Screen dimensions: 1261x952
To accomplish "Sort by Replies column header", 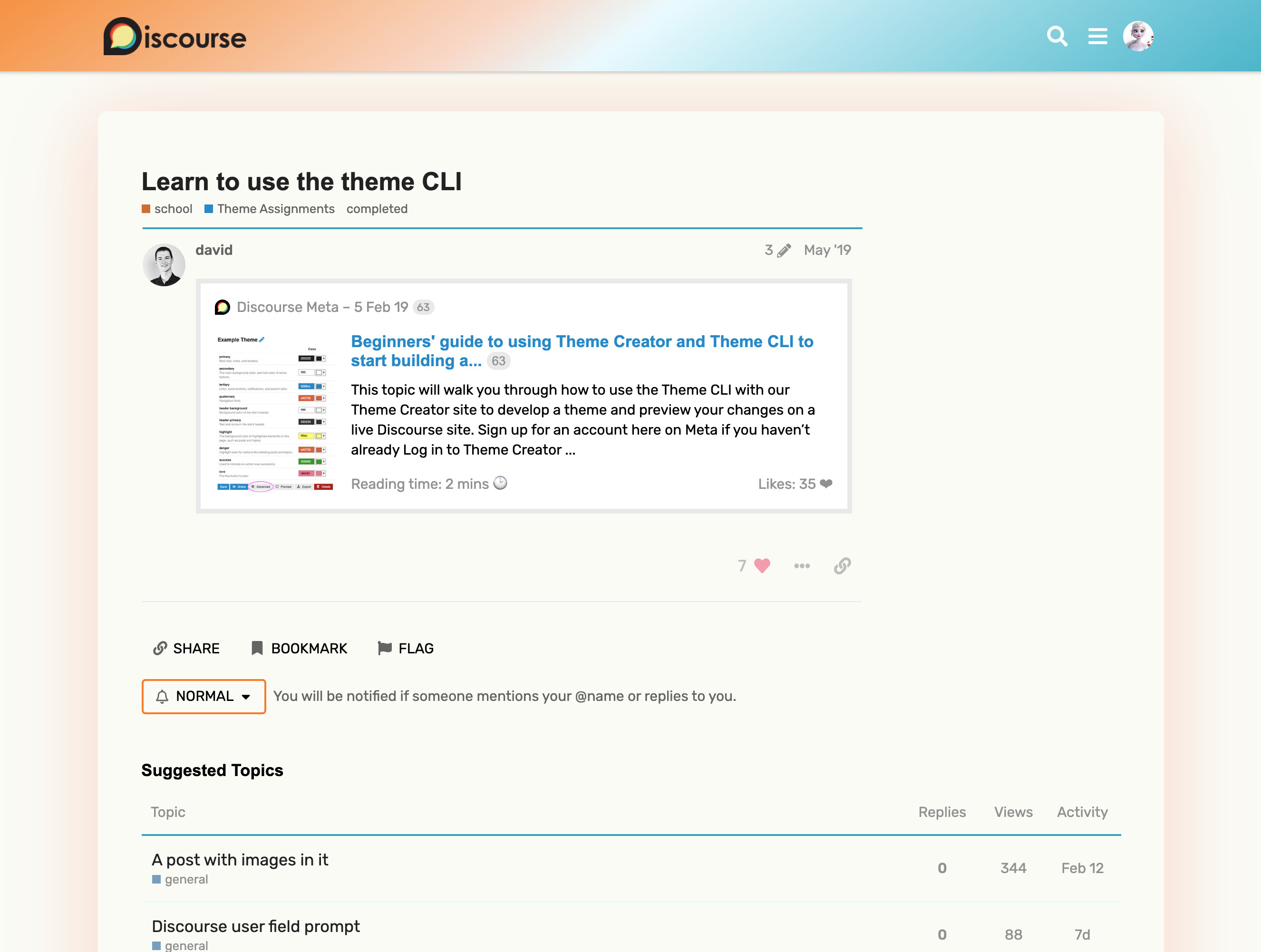I will [x=941, y=812].
